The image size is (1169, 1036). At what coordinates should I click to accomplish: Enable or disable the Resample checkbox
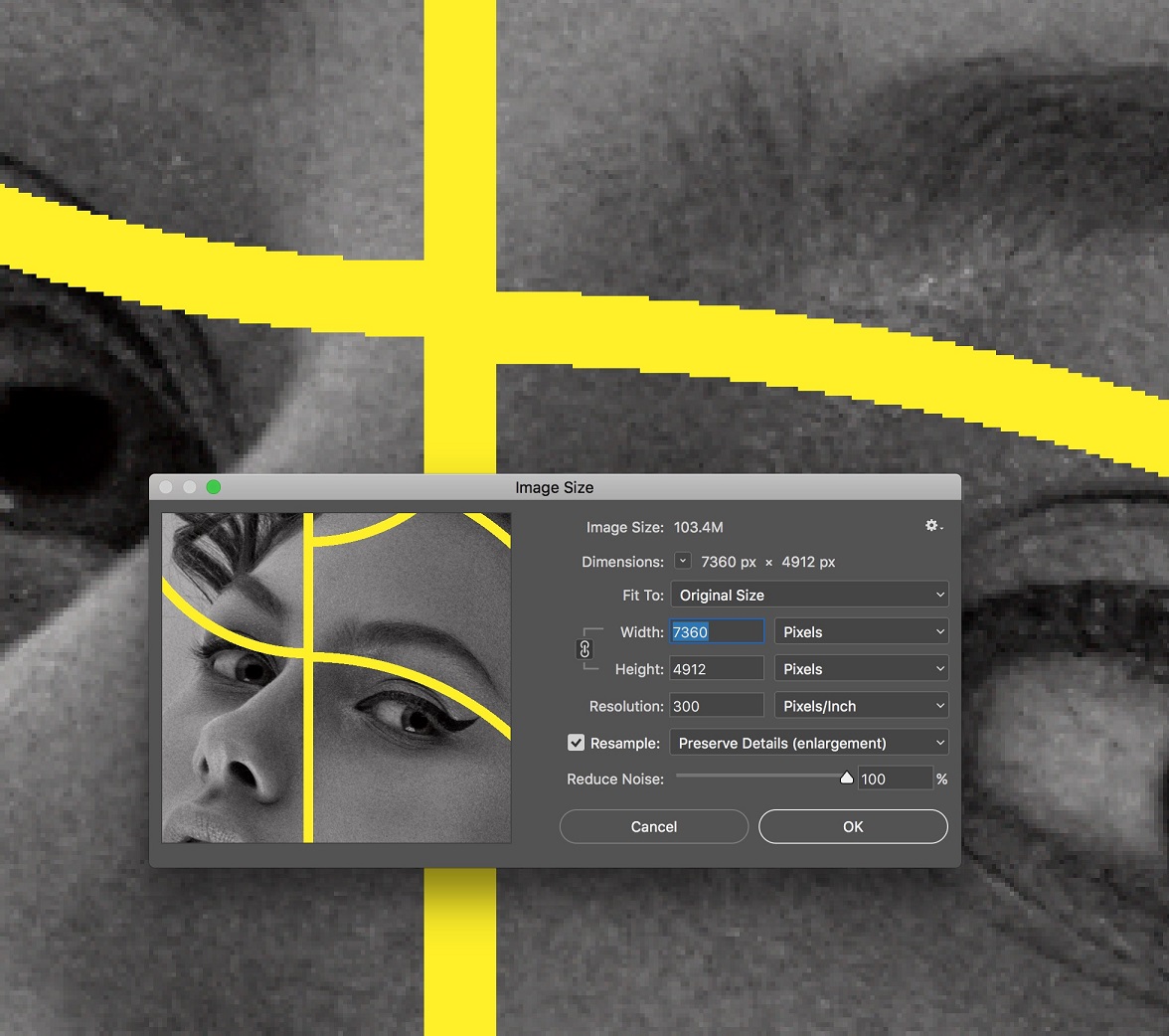[x=577, y=743]
